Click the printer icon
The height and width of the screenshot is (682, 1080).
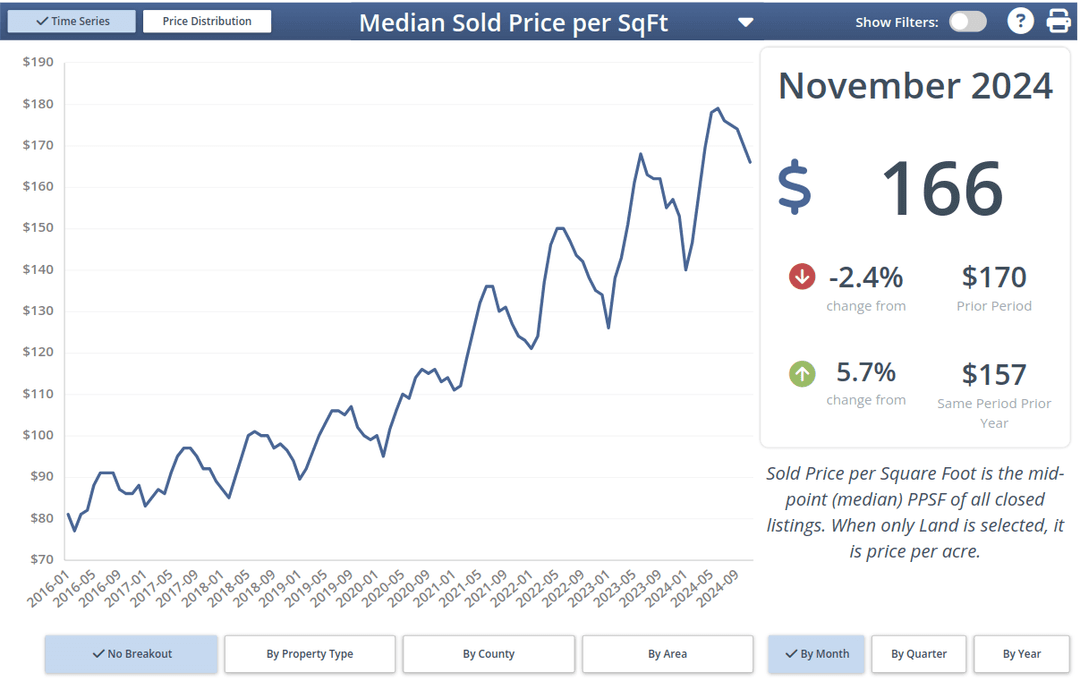click(x=1058, y=21)
